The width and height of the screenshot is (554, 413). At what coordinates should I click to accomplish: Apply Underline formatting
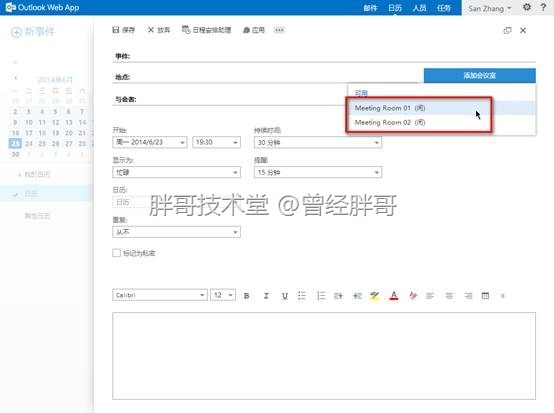click(285, 296)
